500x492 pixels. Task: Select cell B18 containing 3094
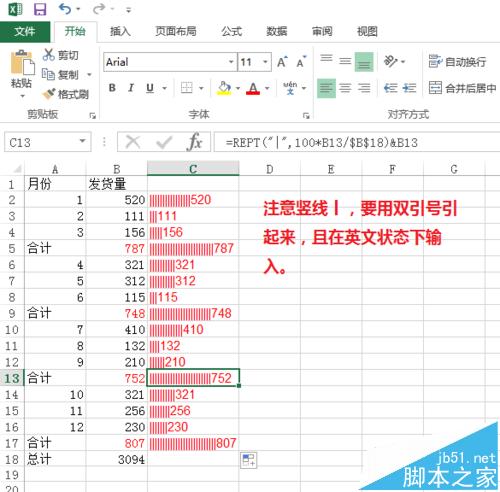point(116,460)
